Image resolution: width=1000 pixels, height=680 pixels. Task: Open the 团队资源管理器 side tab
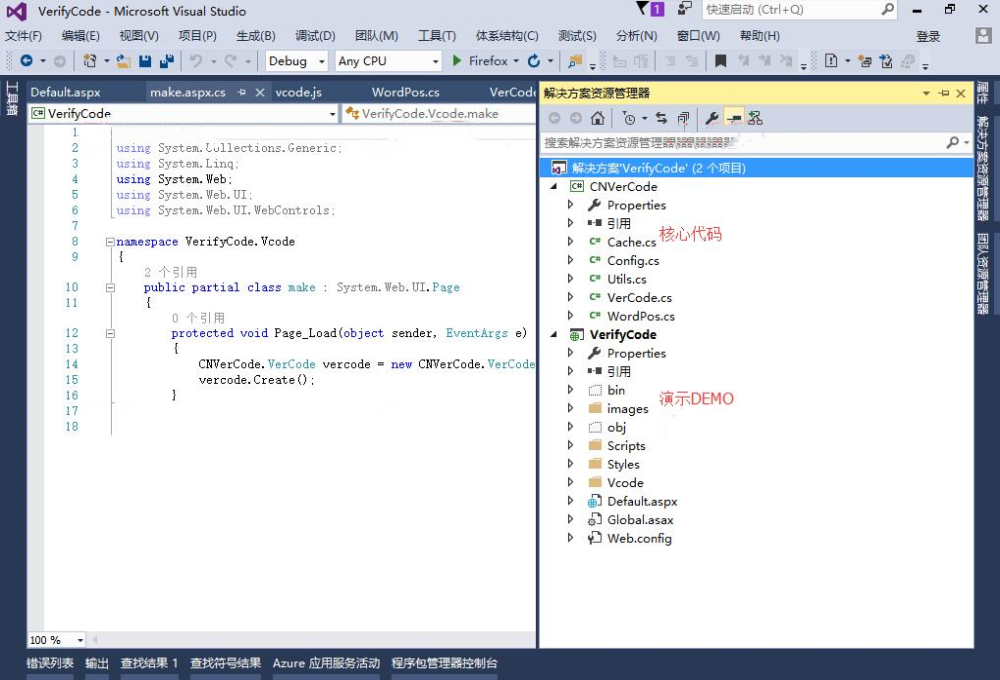982,274
